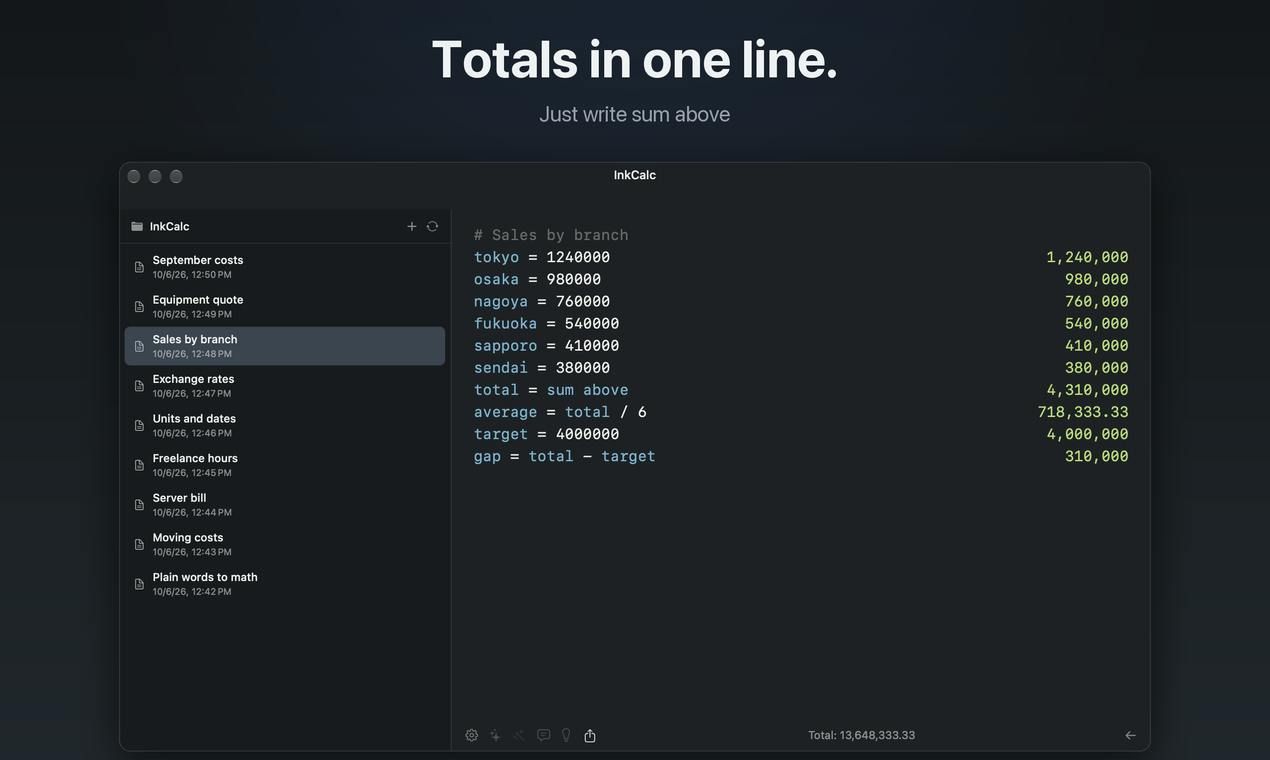Click the 380,000 result value
1270x760 pixels.
point(1096,367)
